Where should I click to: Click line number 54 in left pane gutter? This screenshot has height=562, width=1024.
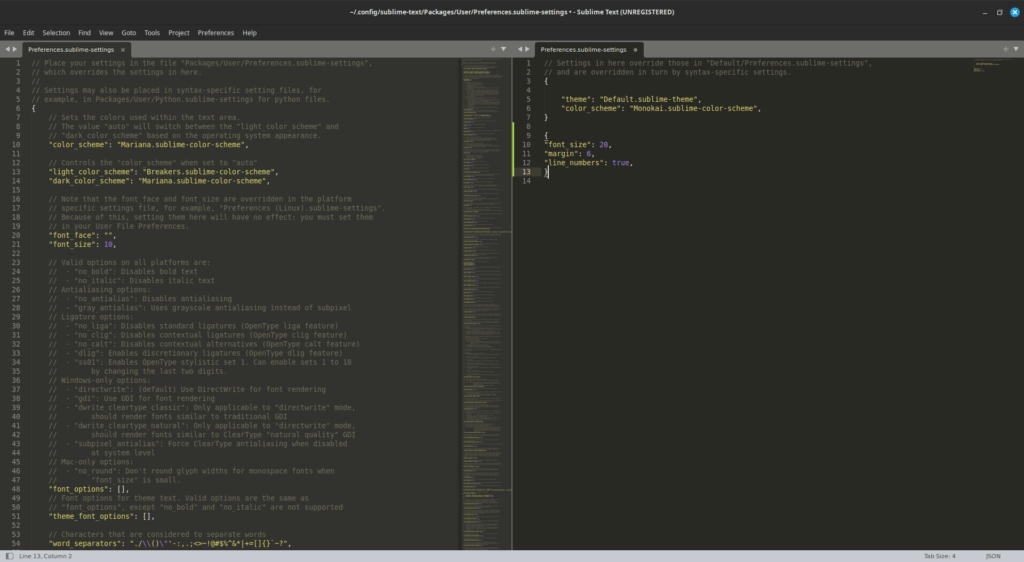click(16, 544)
